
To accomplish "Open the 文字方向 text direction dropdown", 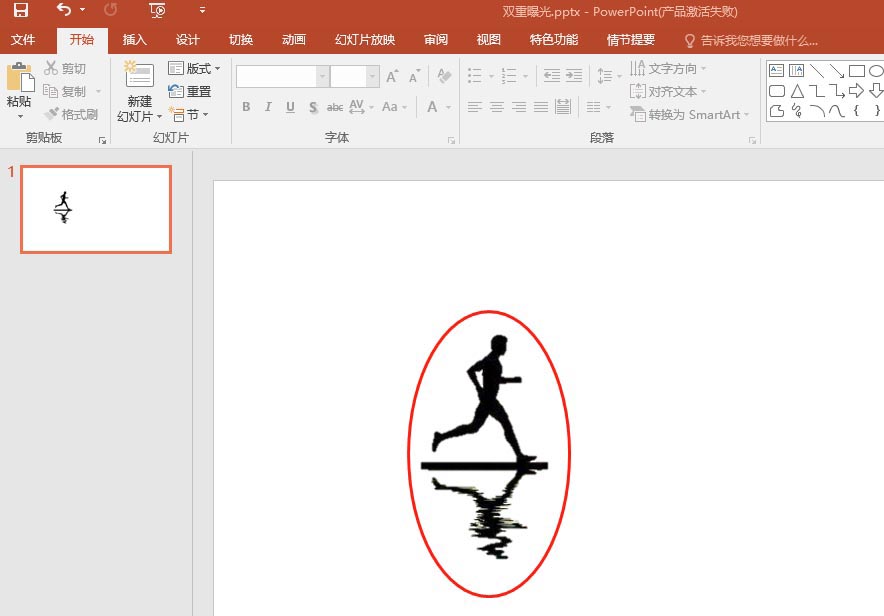I will [x=668, y=68].
